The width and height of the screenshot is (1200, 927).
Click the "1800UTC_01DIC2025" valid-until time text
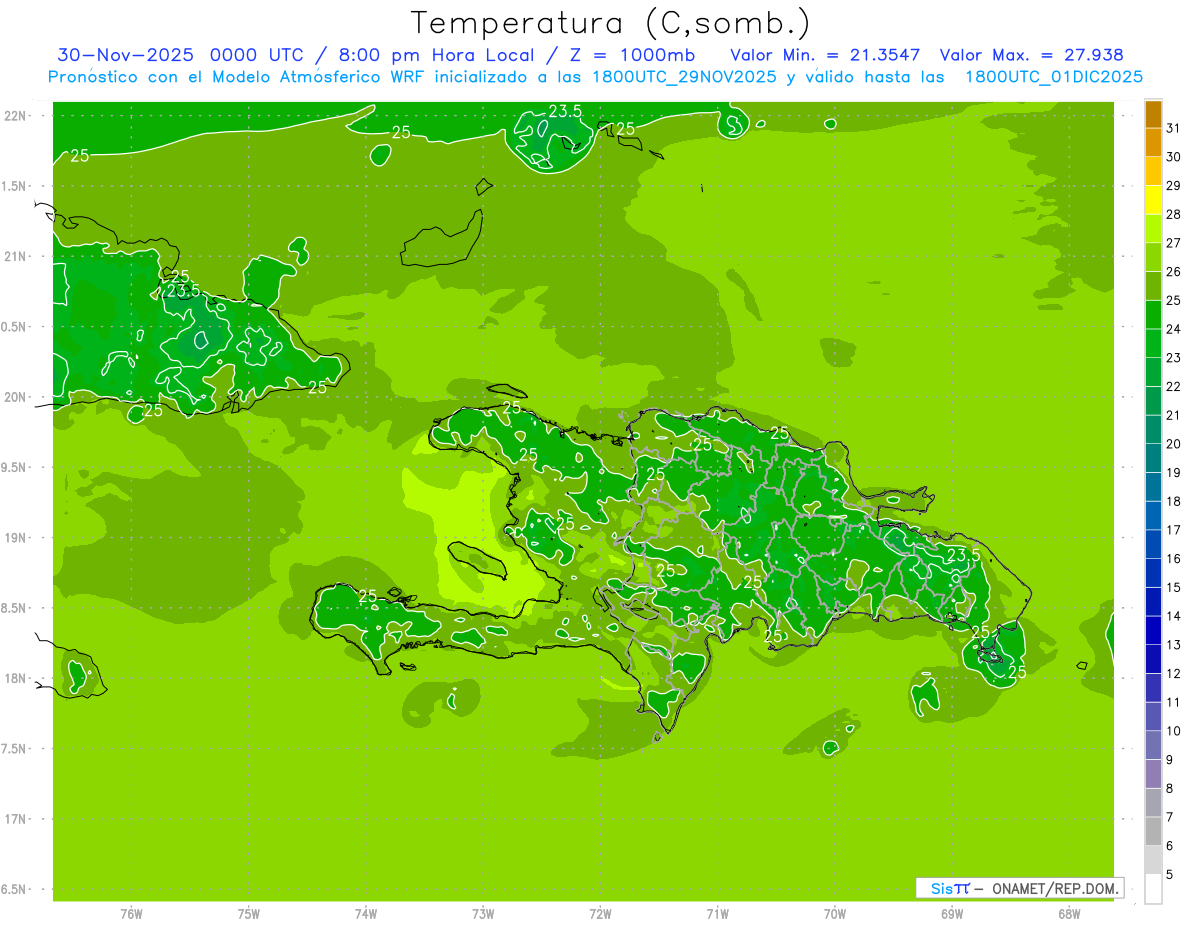coord(1054,77)
